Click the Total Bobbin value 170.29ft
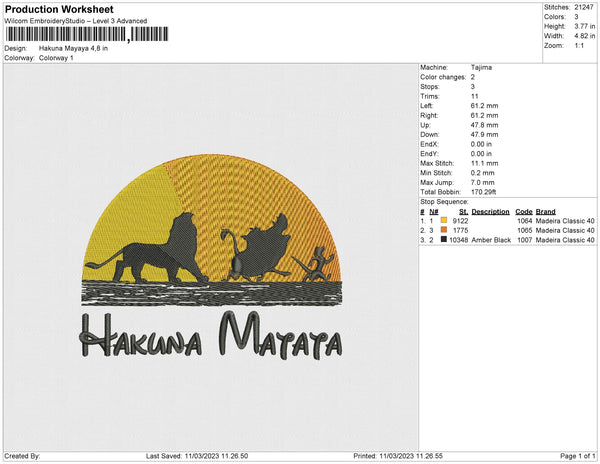 coord(484,192)
